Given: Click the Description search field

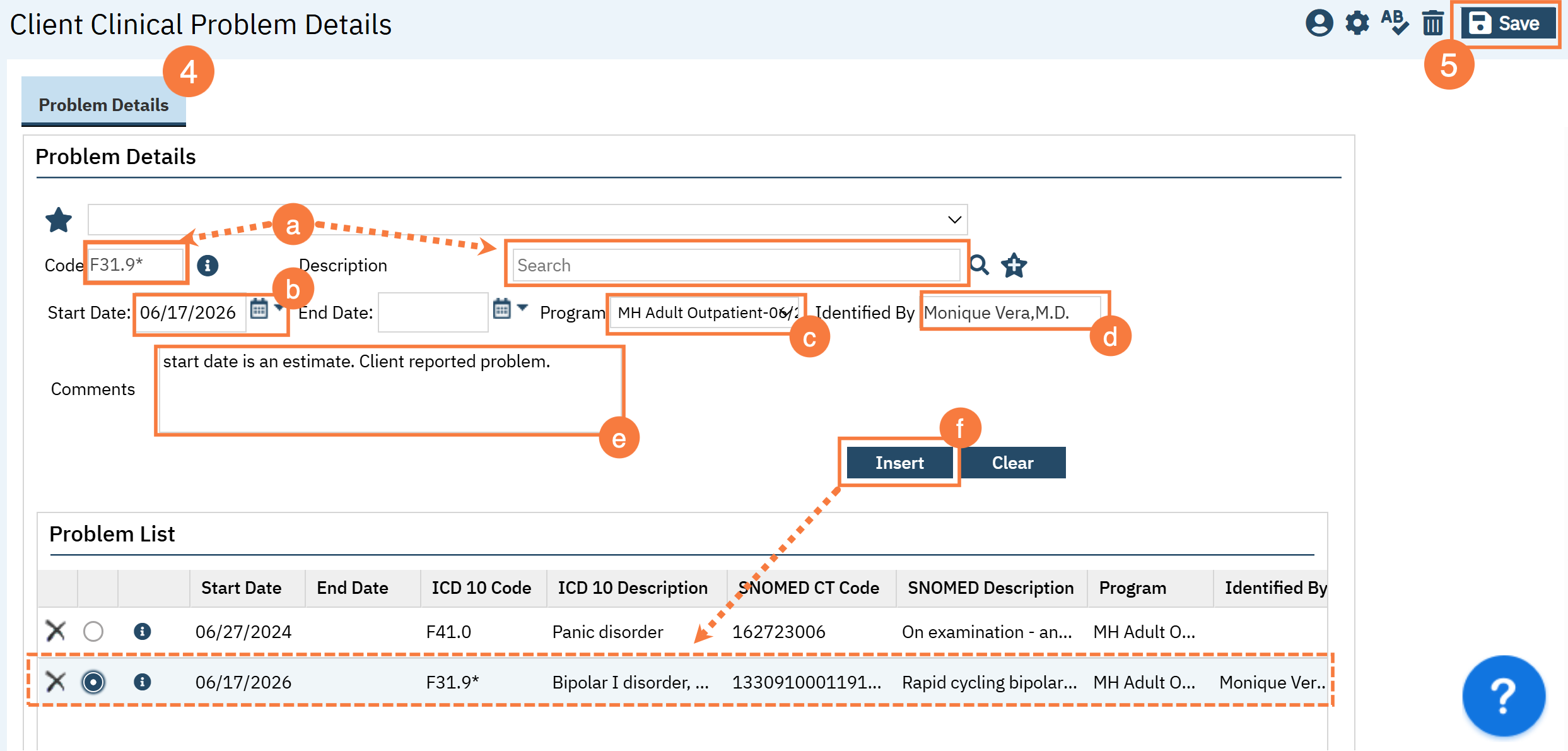Looking at the screenshot, I should (736, 265).
